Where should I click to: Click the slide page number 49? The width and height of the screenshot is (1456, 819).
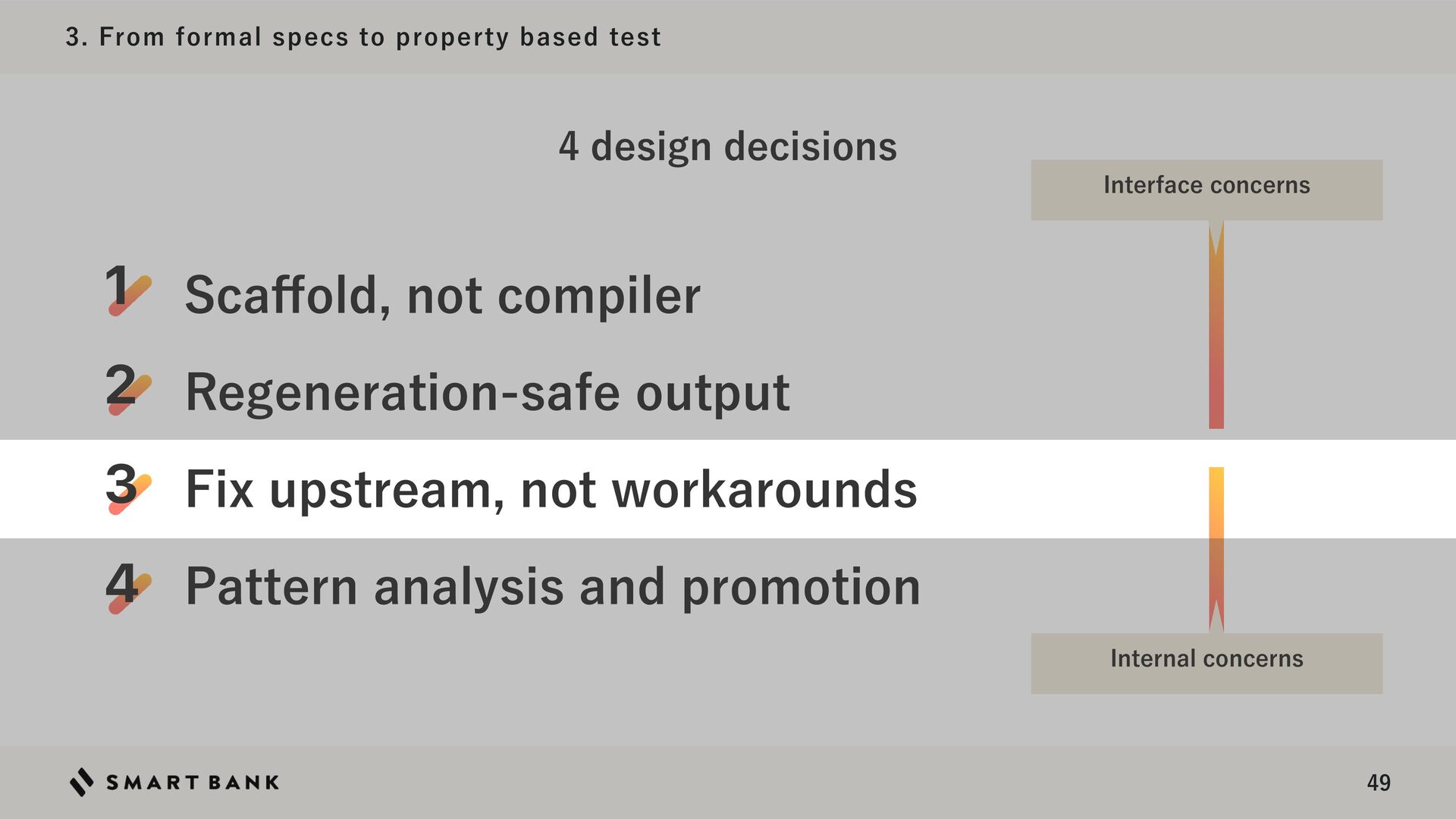point(1378,783)
